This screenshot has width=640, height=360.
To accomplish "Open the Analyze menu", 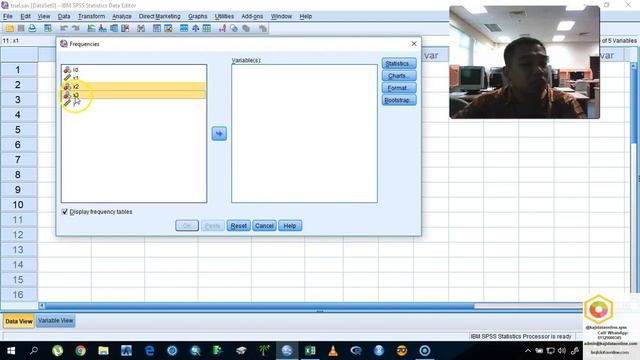I will pyautogui.click(x=122, y=16).
